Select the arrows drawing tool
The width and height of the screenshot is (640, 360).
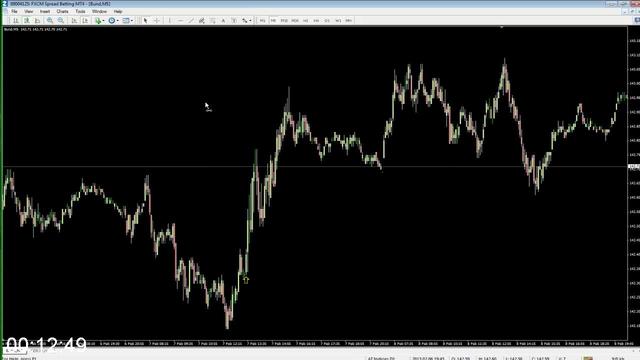point(244,20)
